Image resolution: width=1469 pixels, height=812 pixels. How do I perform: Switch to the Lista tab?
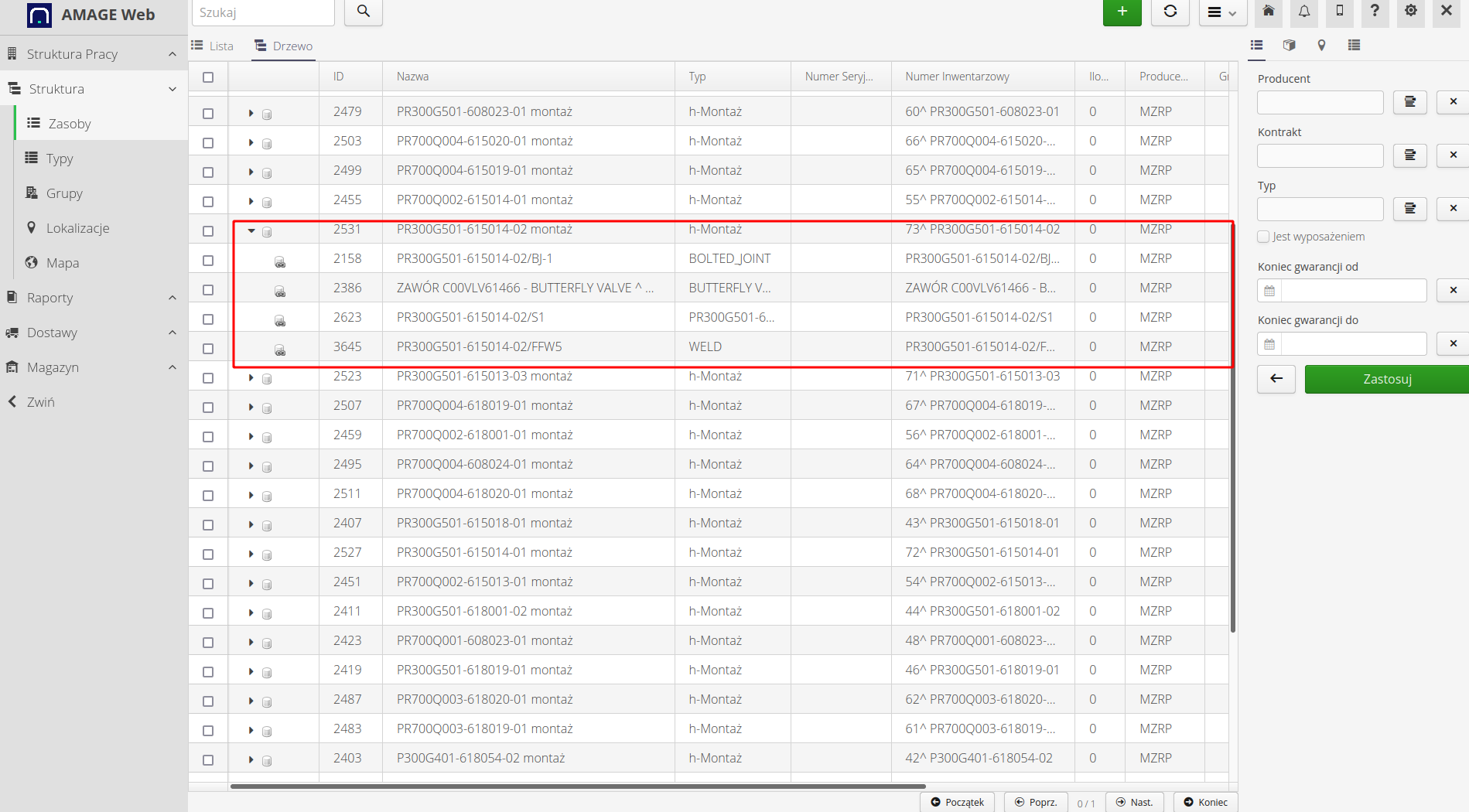tap(213, 46)
